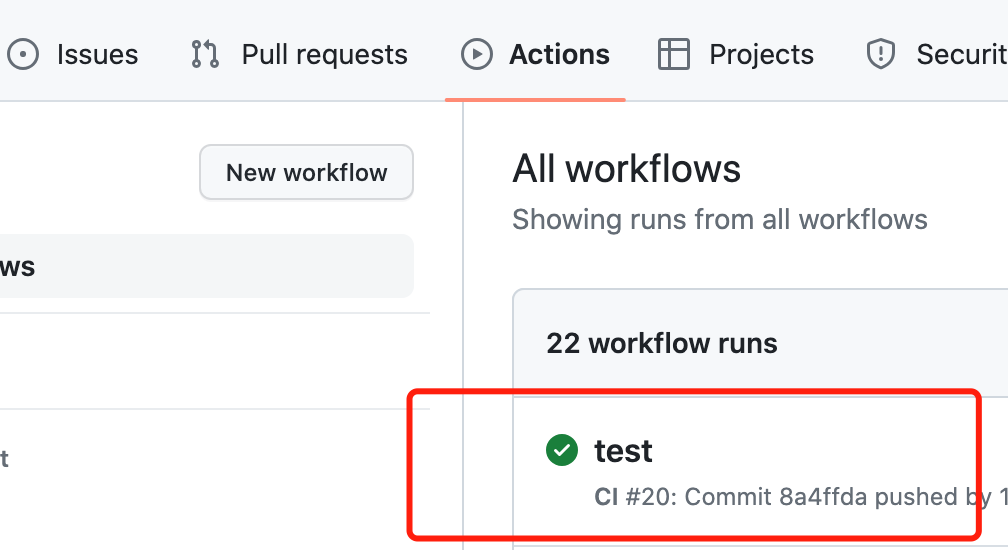Switch to the Pull requests tab
Viewport: 1008px width, 550px height.
324,54
